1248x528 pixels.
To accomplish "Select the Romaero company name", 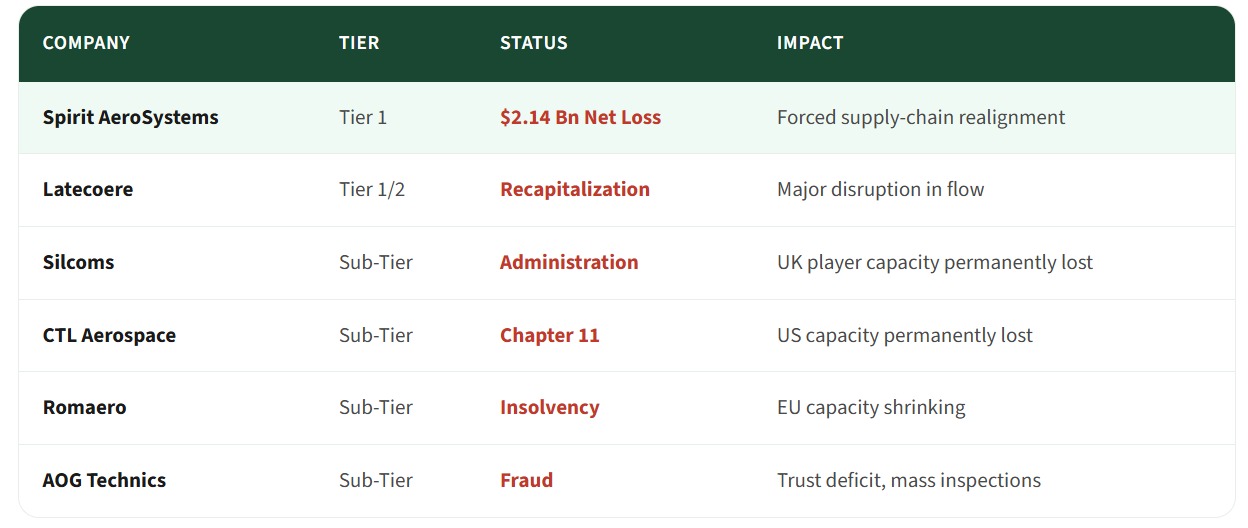I will (84, 407).
